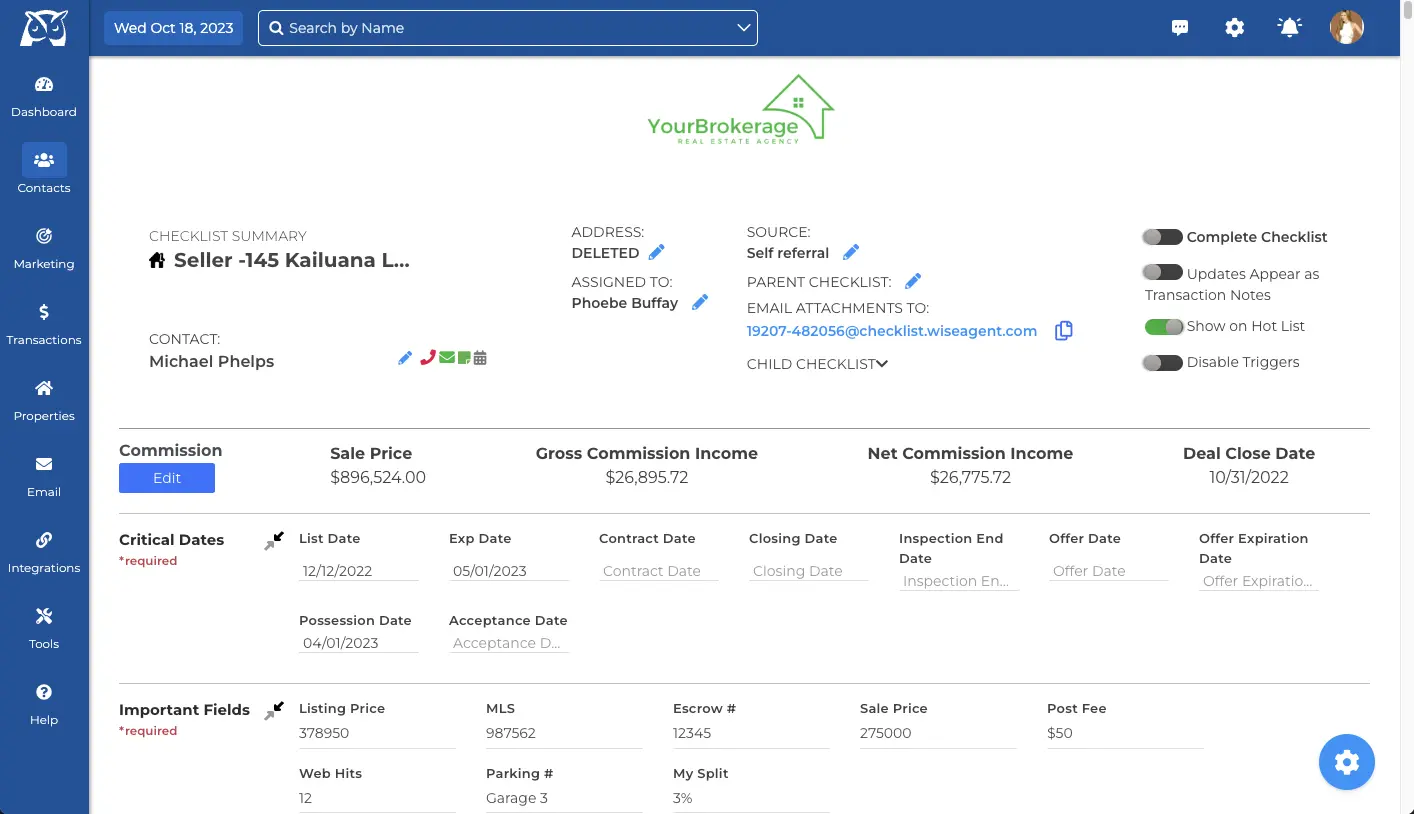Enable the Complete Checklist toggle
The width and height of the screenshot is (1414, 814).
pos(1161,237)
